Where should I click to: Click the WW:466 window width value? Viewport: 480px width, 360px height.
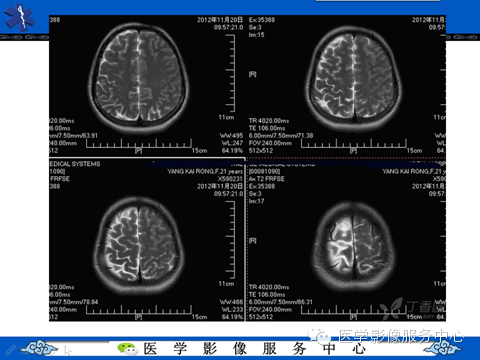(x=231, y=302)
